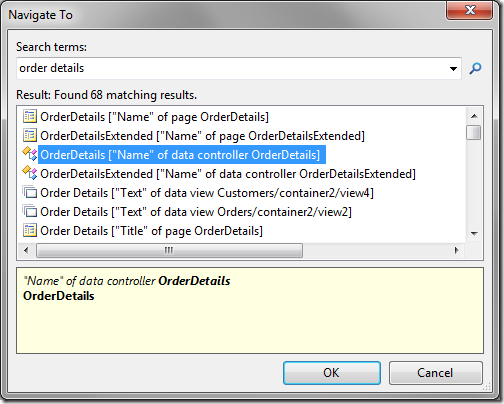Open the search terms dropdown arrow
The image size is (504, 404).
click(x=453, y=69)
